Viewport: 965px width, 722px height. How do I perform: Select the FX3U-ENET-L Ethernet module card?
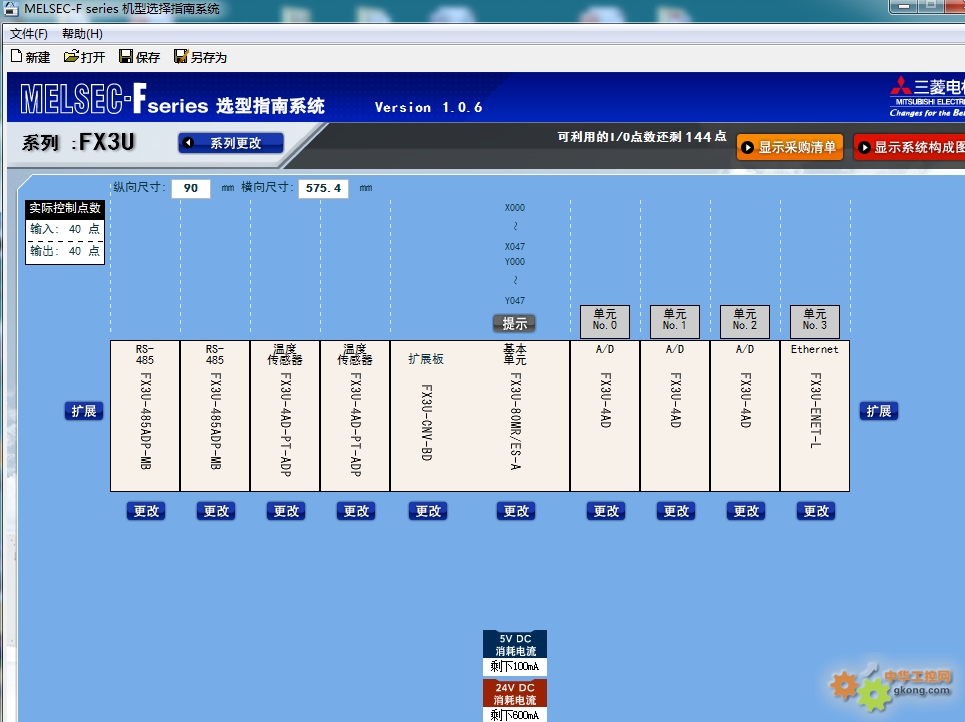(815, 416)
